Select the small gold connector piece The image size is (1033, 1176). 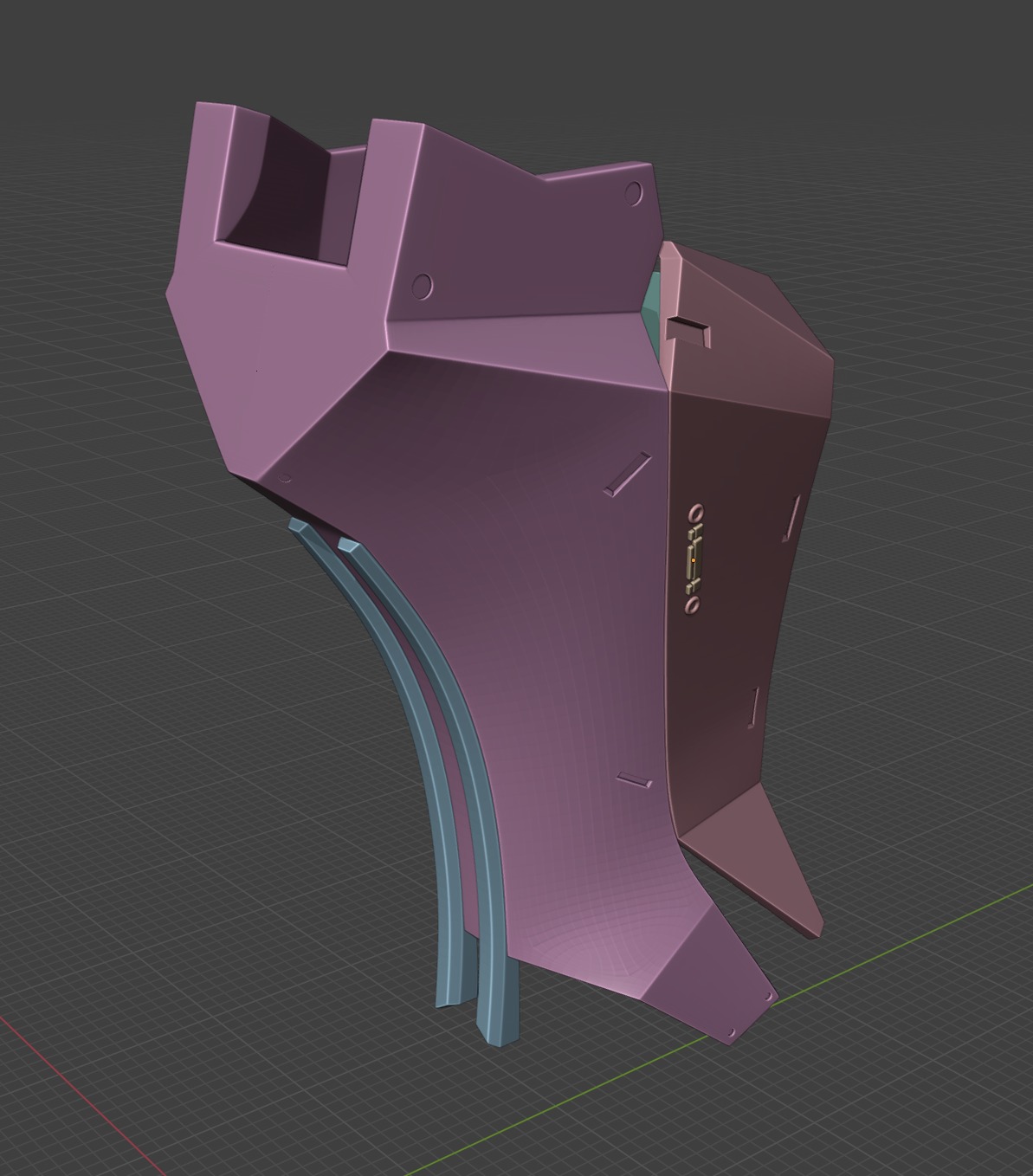(x=694, y=559)
